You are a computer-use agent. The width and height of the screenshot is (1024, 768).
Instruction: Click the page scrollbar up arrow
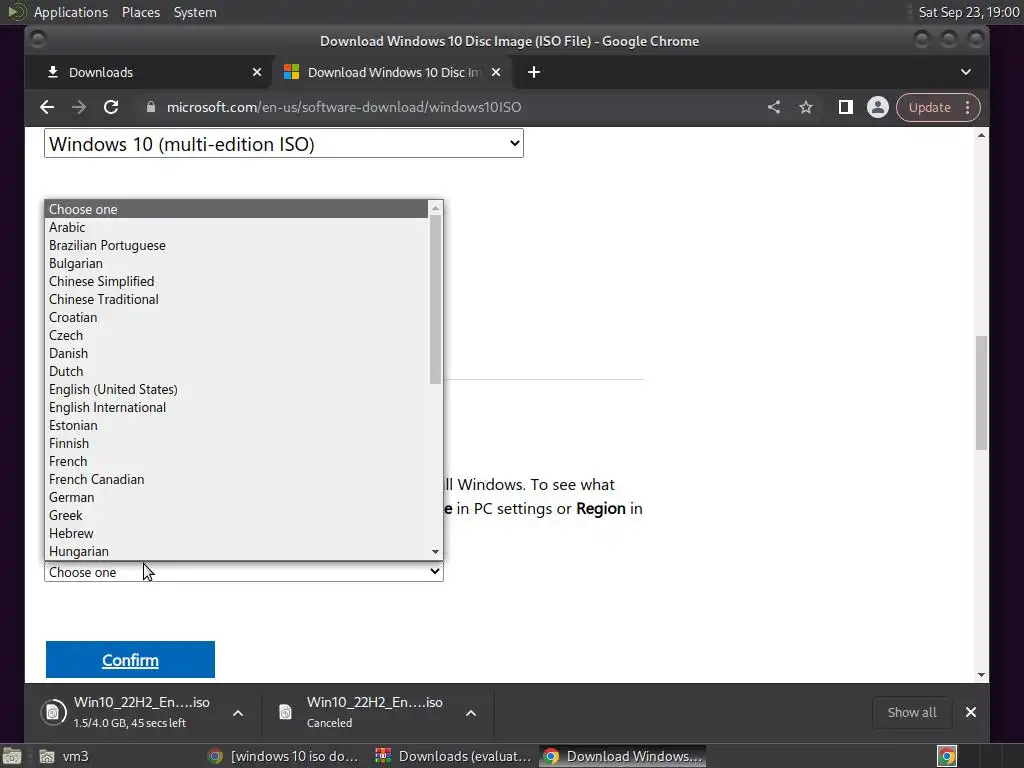(981, 136)
